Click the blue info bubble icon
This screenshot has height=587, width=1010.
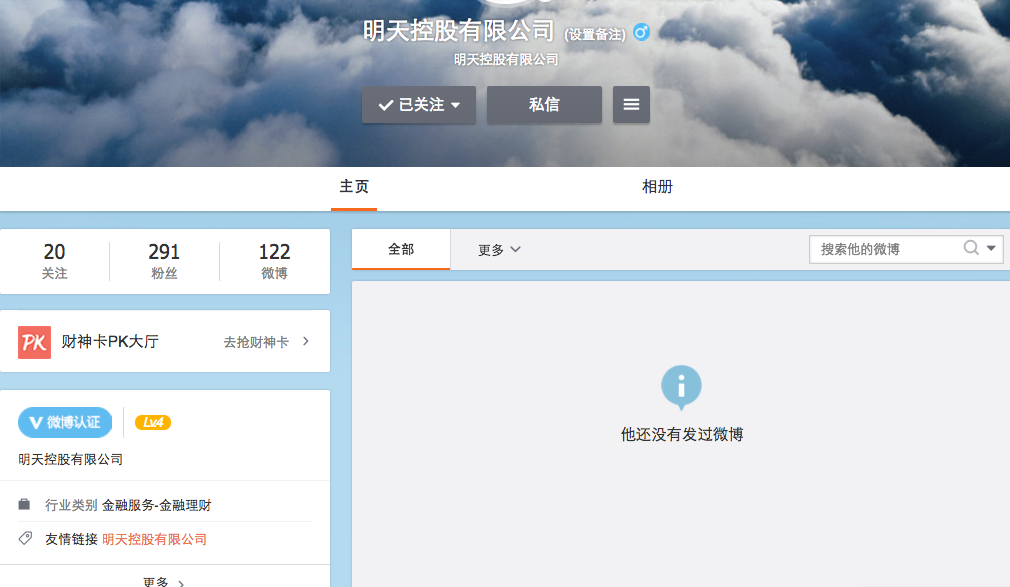pos(681,387)
